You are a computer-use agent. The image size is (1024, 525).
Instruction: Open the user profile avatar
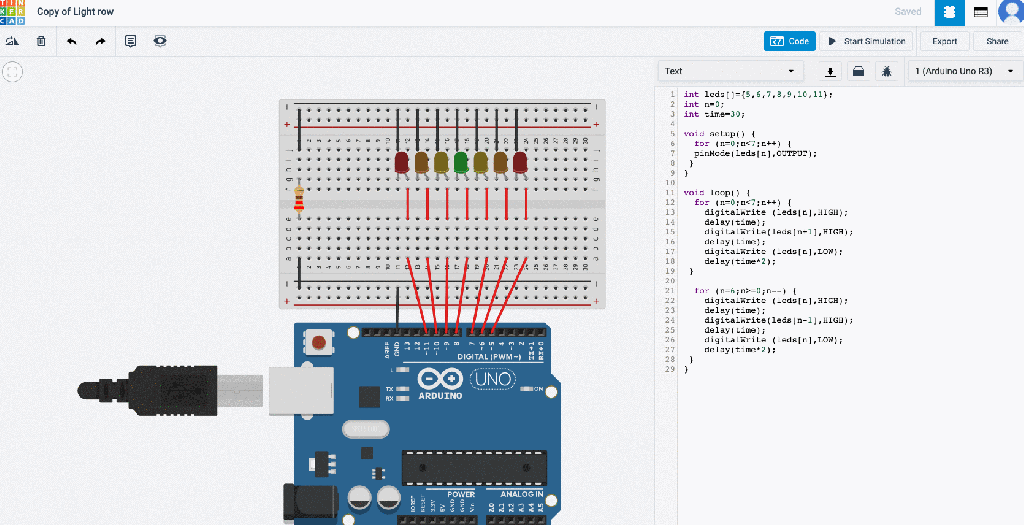click(1010, 12)
